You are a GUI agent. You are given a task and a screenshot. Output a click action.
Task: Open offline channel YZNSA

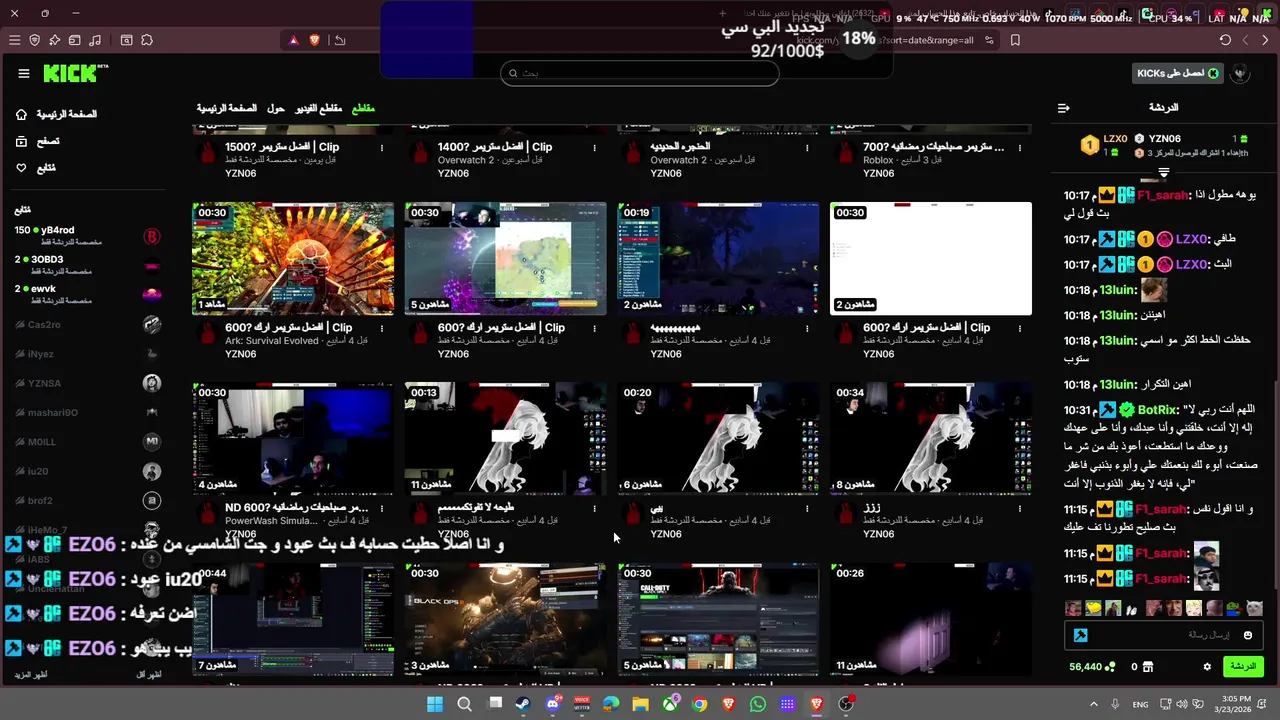pyautogui.click(x=88, y=383)
